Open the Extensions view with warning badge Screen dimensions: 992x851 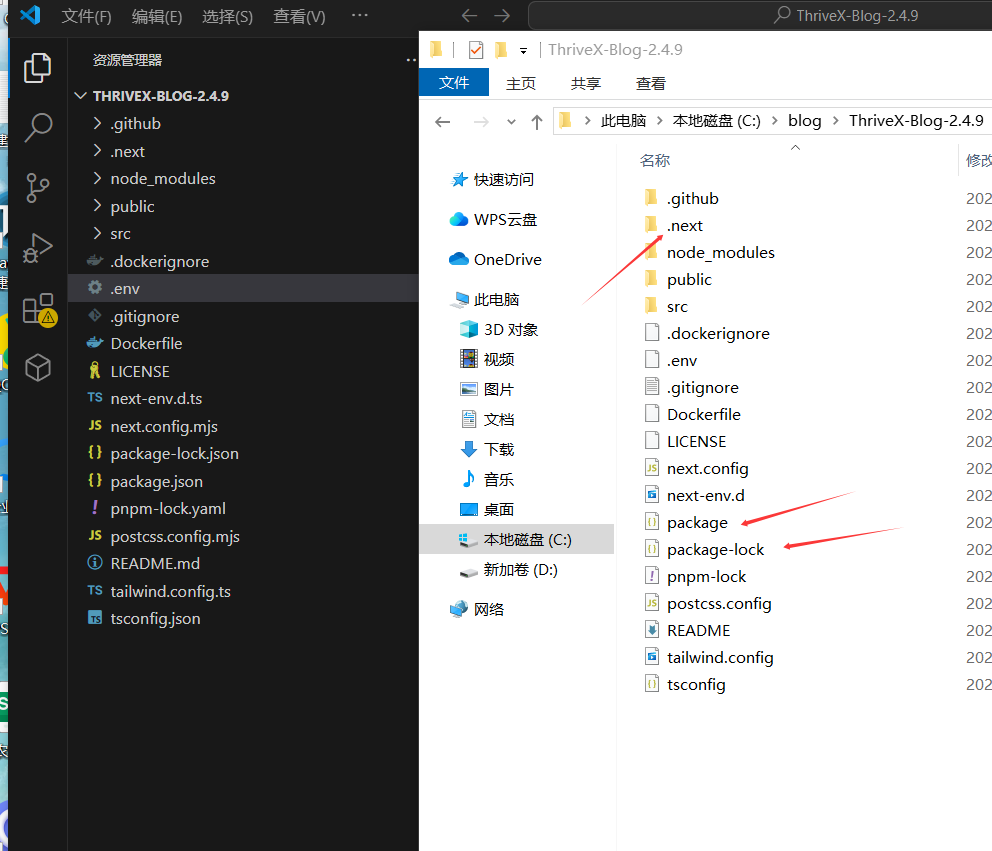coord(37,308)
